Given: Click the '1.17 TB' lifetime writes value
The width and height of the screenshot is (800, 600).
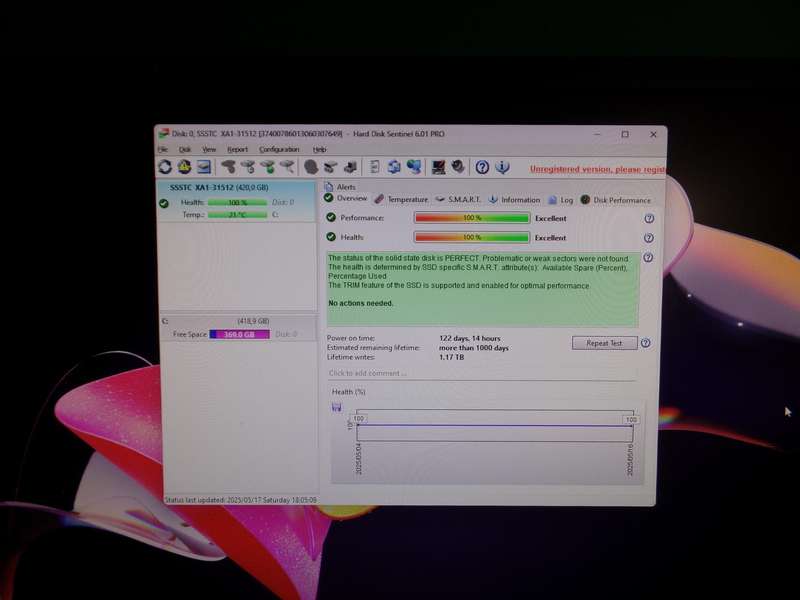Looking at the screenshot, I should point(452,357).
